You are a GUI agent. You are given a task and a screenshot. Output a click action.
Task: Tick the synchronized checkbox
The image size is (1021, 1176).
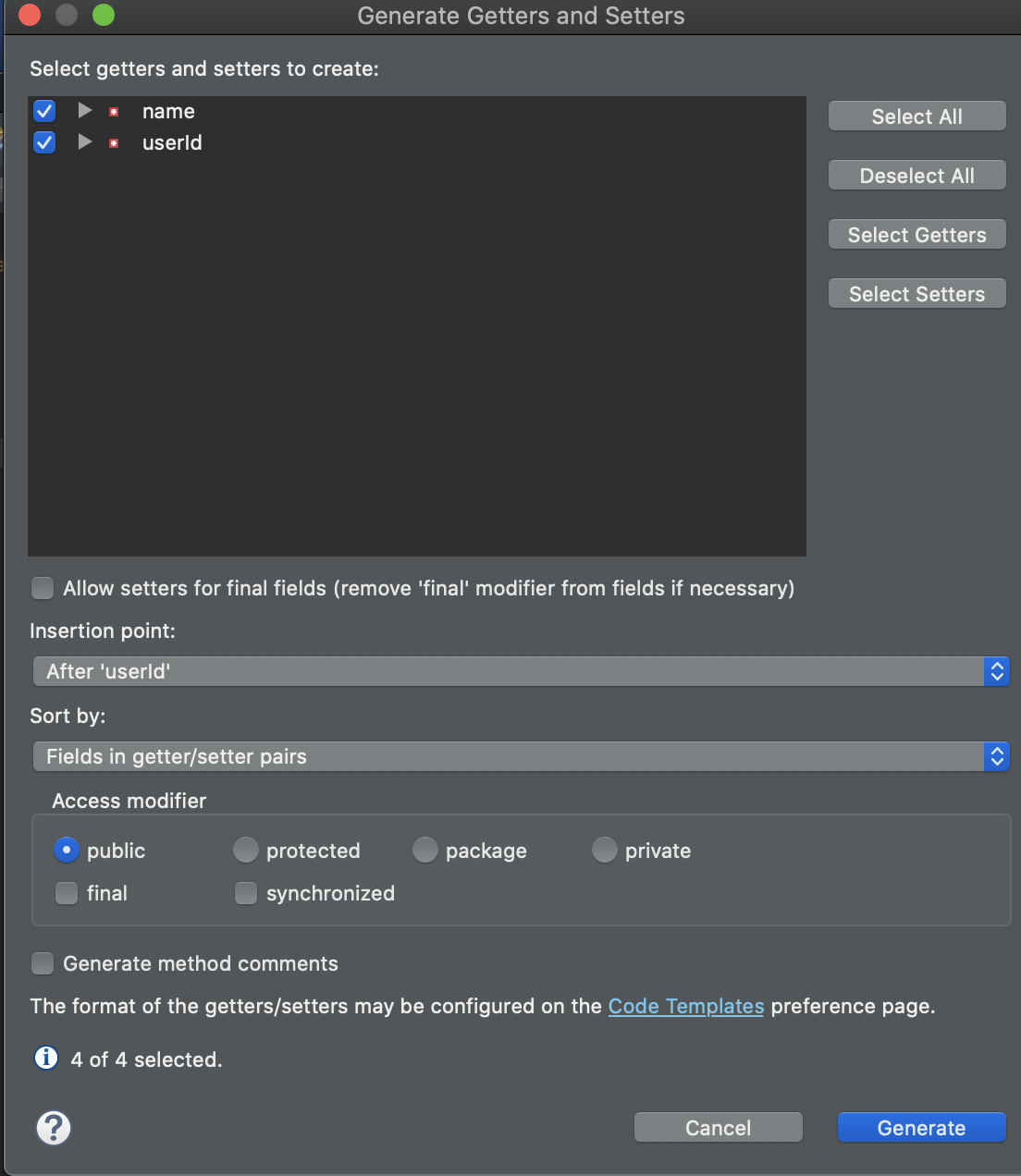(246, 893)
